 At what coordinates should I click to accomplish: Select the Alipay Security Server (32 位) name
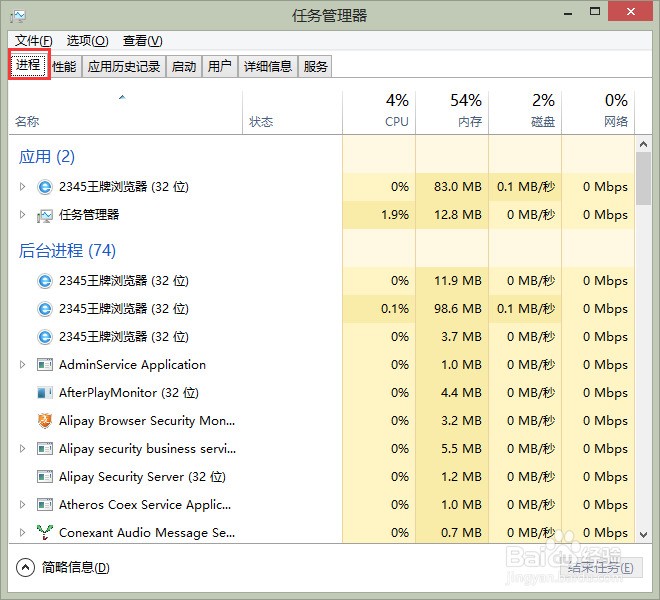click(142, 477)
